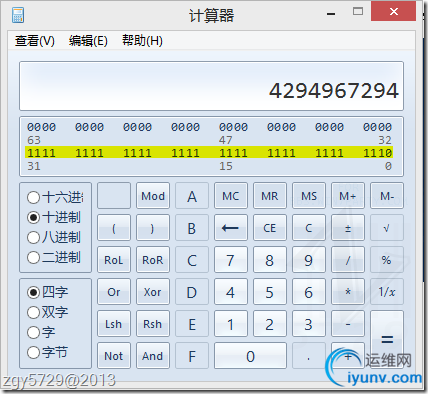This screenshot has width=428, height=394.
Task: Click the hex digit E key
Action: (x=192, y=324)
